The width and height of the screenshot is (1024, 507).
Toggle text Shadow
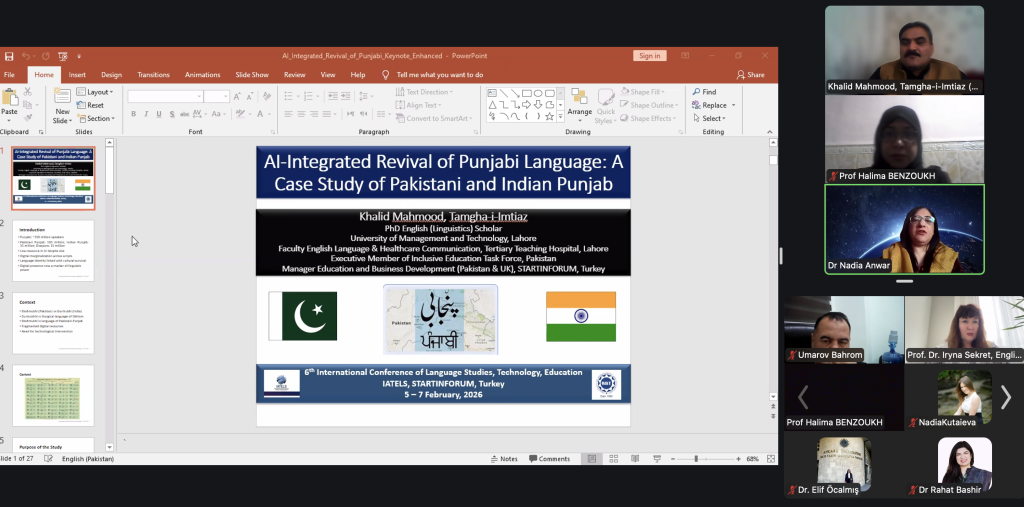coord(172,114)
